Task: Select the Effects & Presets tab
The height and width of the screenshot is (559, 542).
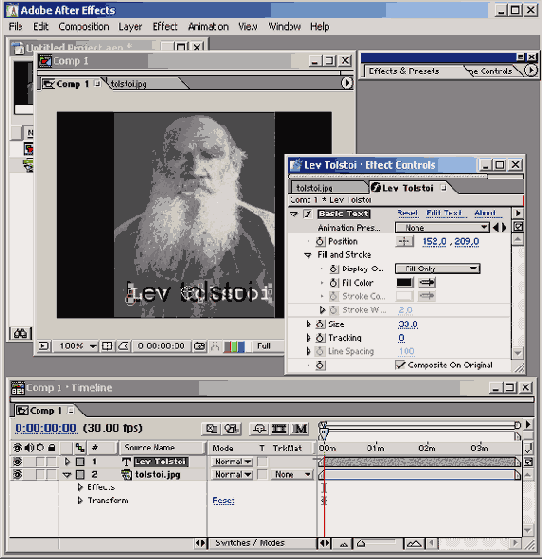Action: click(x=404, y=71)
